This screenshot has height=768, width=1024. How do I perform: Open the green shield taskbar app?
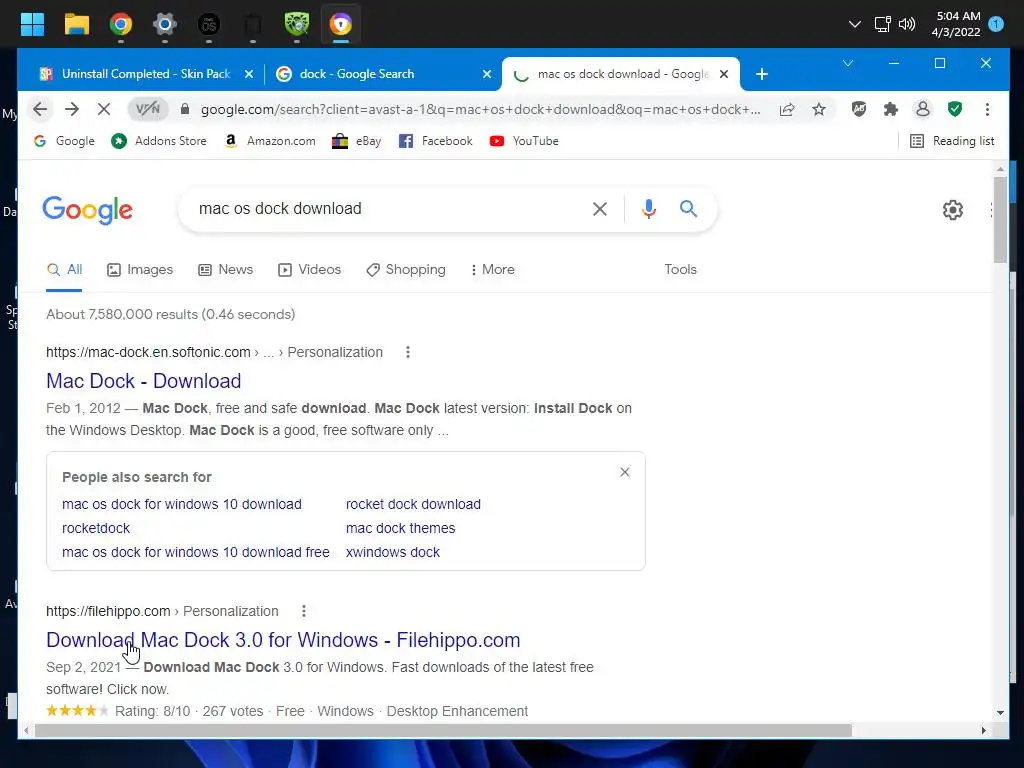296,25
